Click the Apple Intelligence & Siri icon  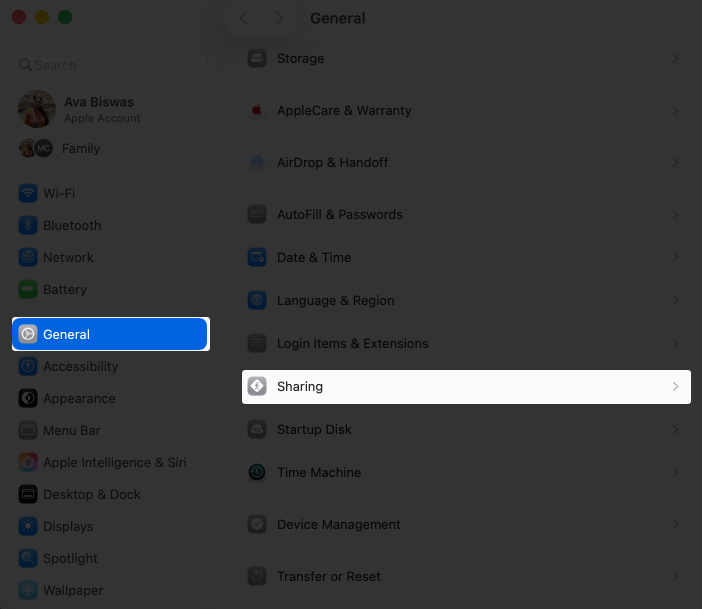(x=28, y=462)
